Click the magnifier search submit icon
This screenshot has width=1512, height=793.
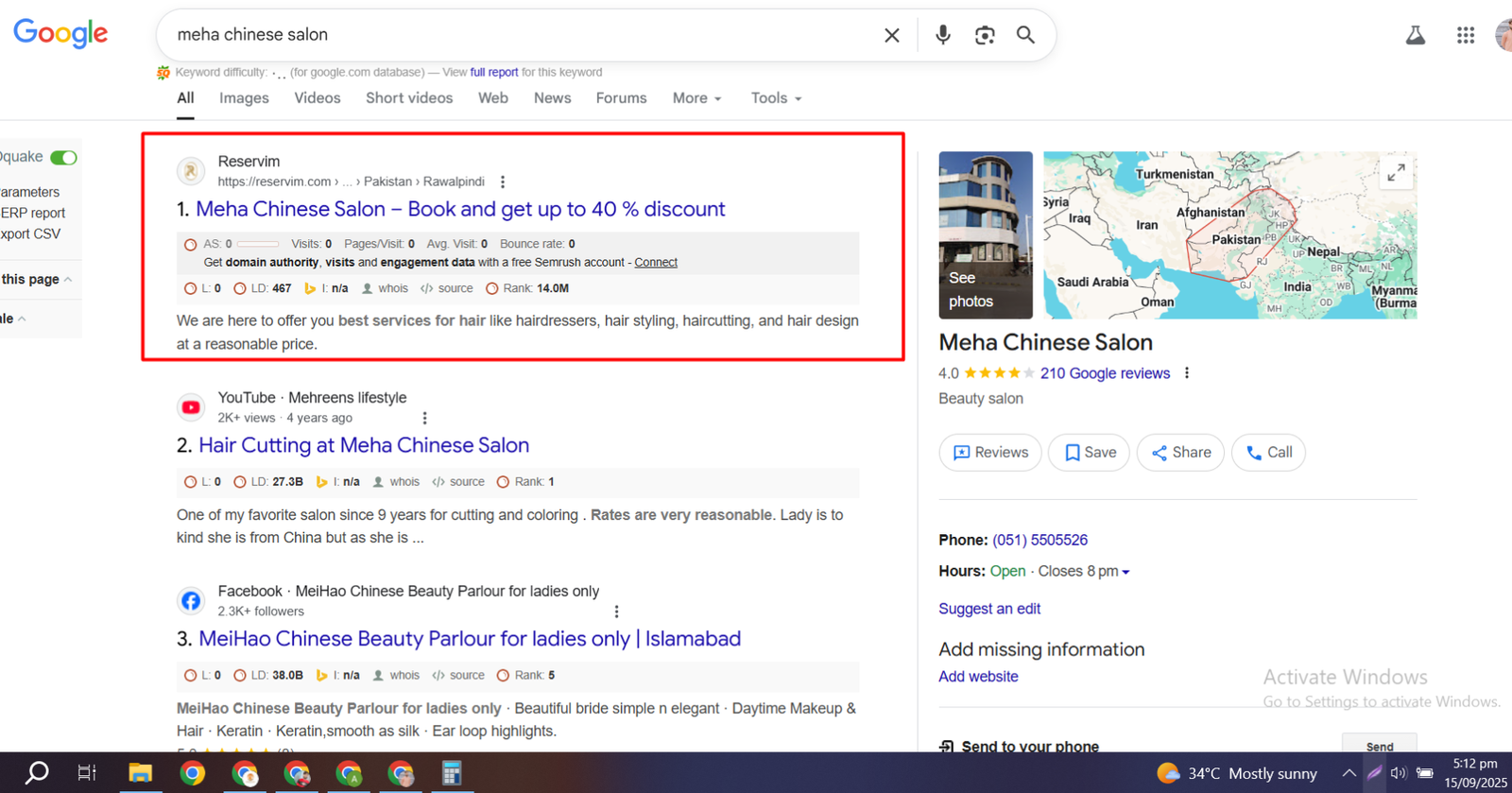[1025, 35]
